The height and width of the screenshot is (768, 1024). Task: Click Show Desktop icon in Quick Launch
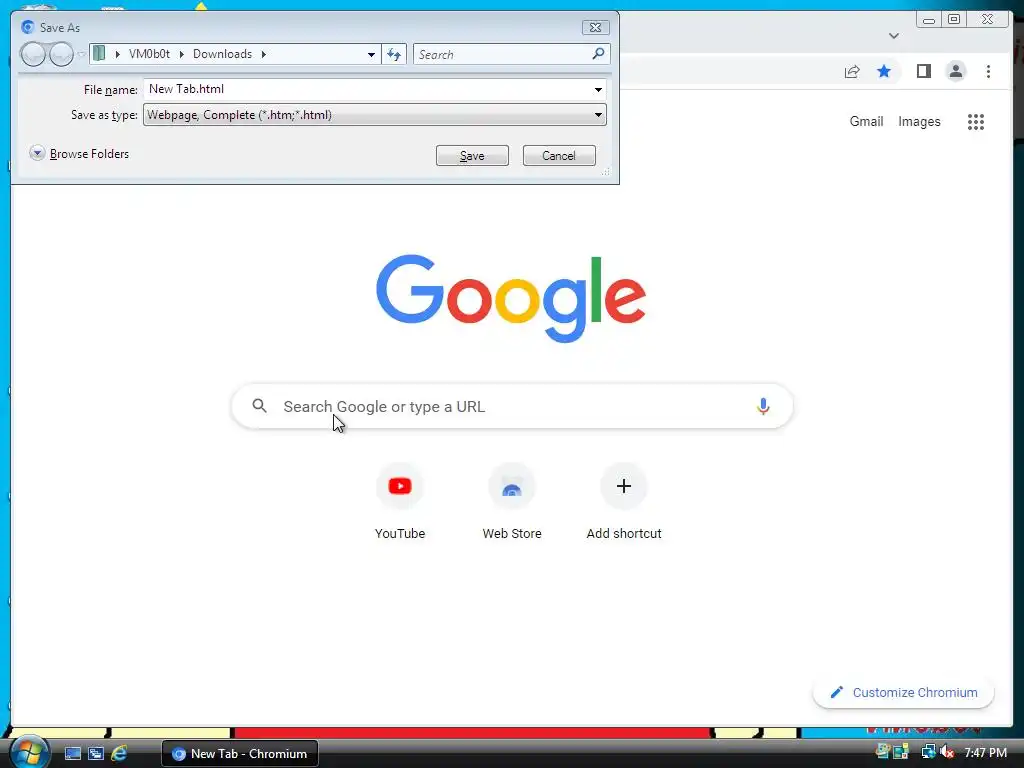[x=72, y=754]
